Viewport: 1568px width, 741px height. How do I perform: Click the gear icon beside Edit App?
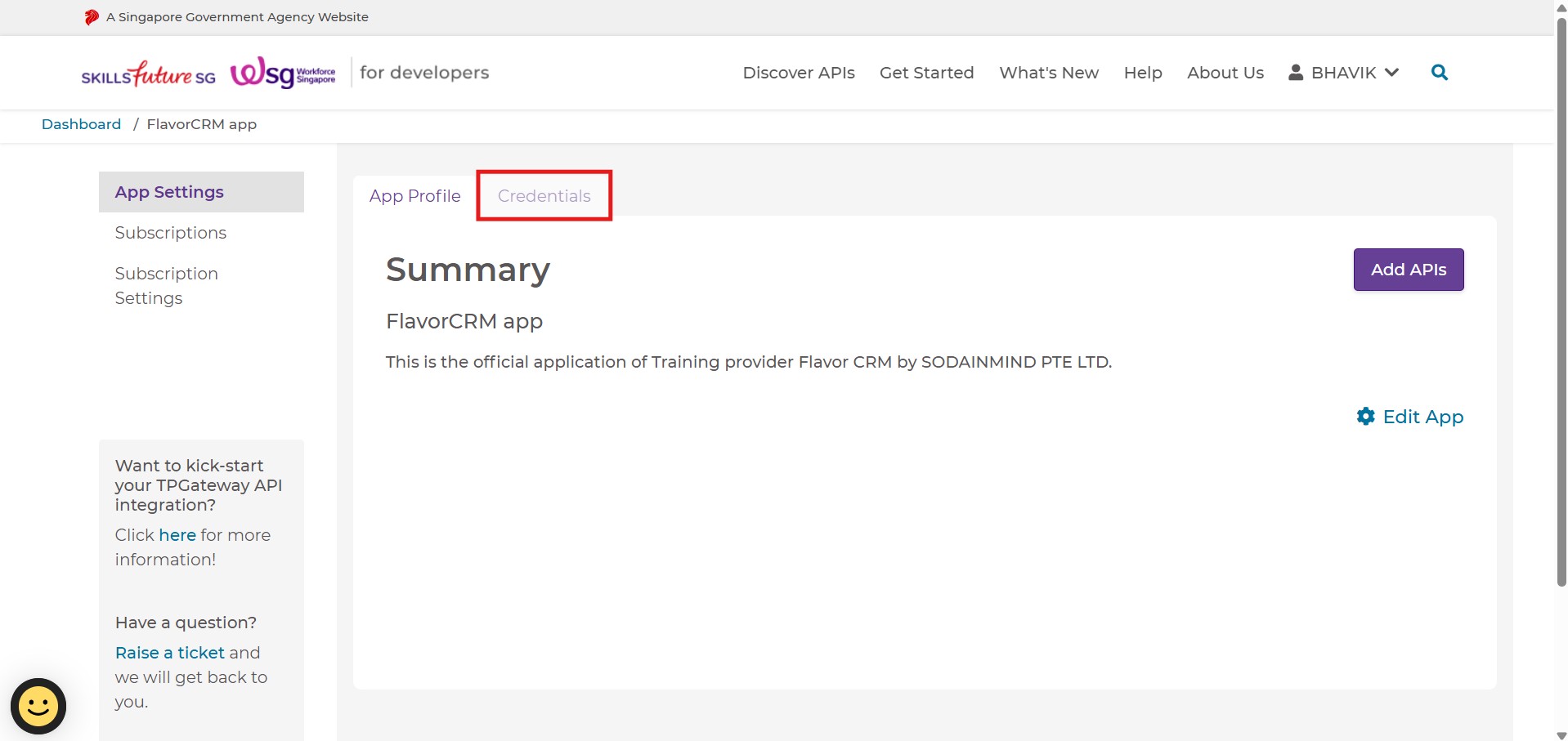[x=1365, y=417]
